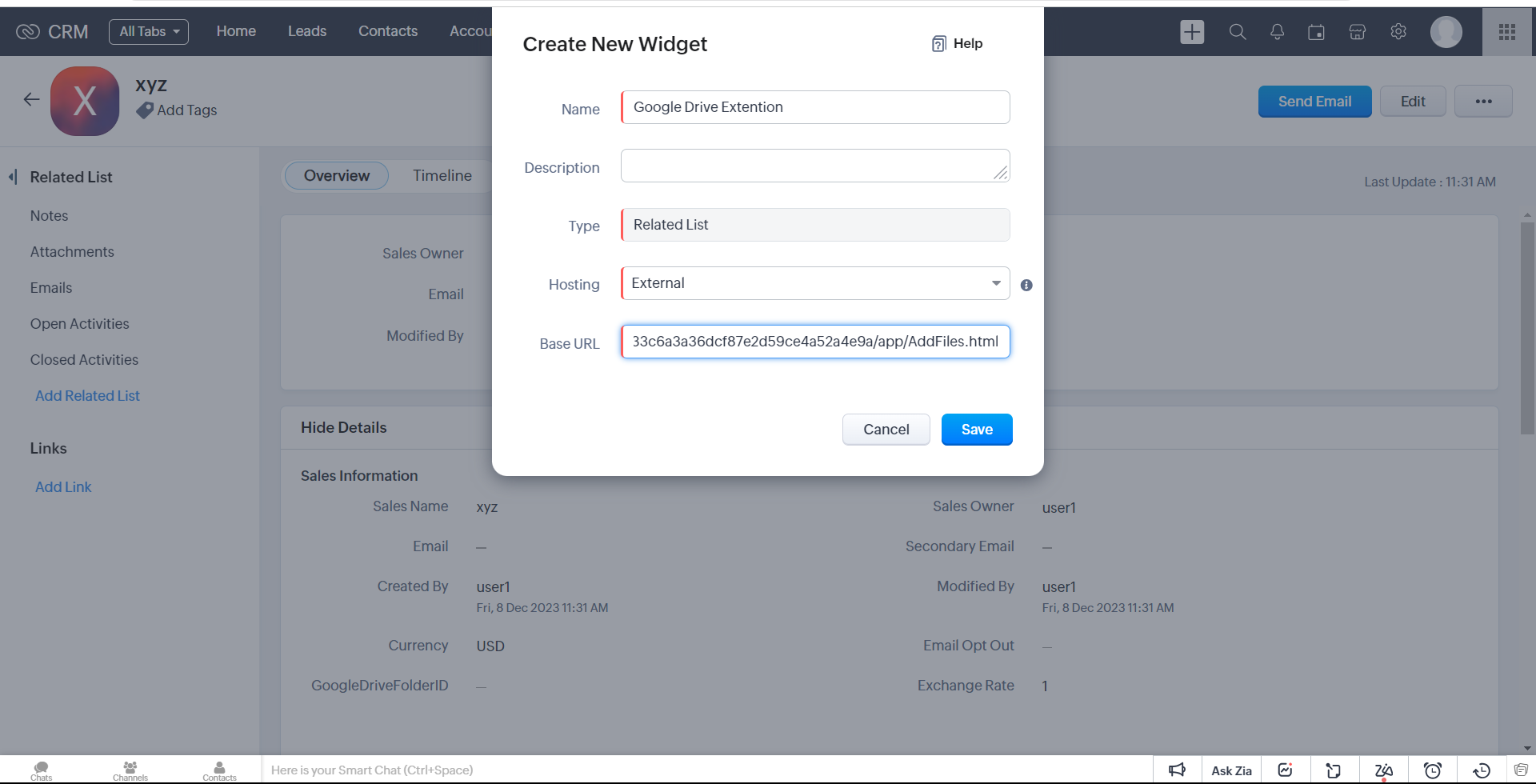Open the Chats icon in the bottom bar
Viewport: 1536px width, 784px height.
pos(42,770)
